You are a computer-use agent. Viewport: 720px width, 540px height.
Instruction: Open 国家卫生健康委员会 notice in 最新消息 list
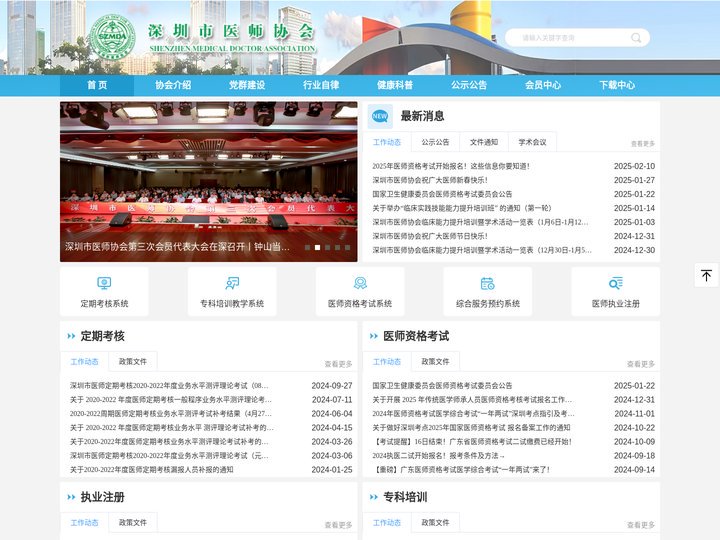click(442, 194)
